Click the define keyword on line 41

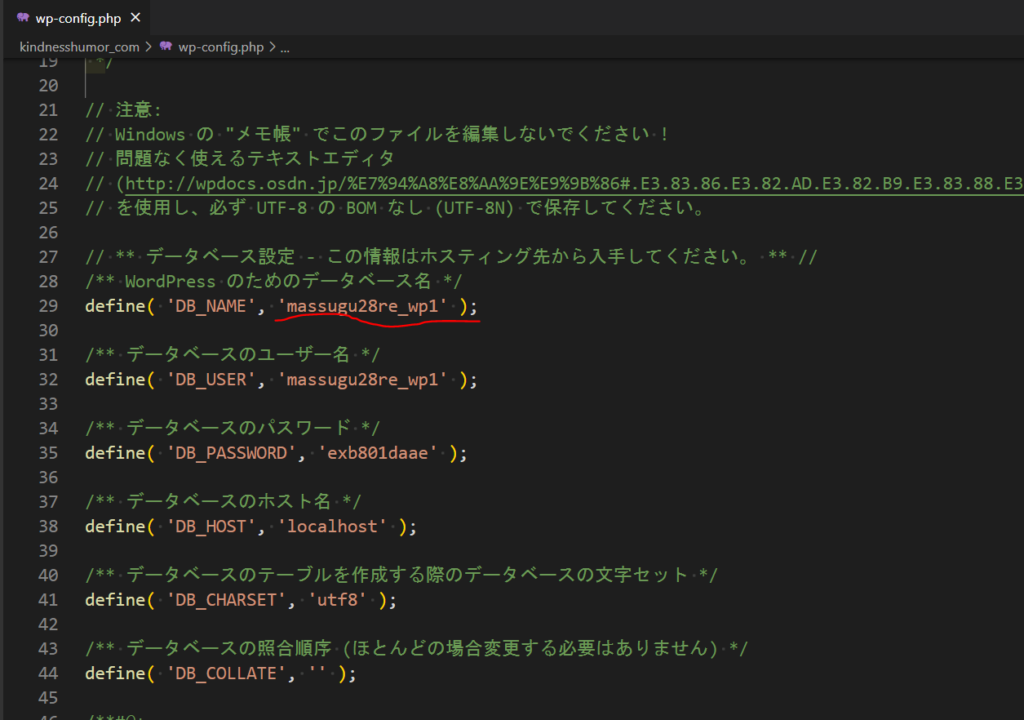[116, 600]
